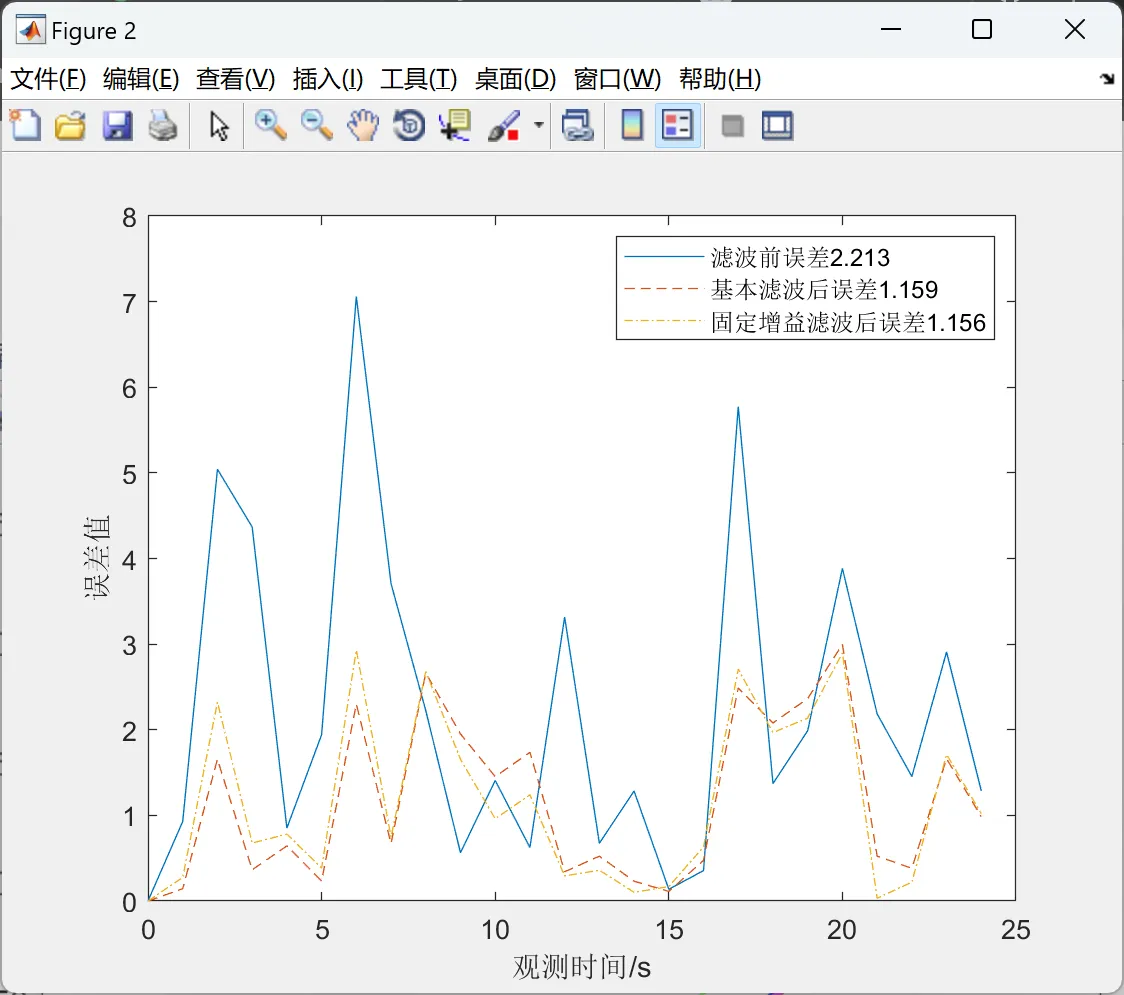The width and height of the screenshot is (1124, 995).
Task: Open the 文件(F) menu
Action: pos(48,79)
